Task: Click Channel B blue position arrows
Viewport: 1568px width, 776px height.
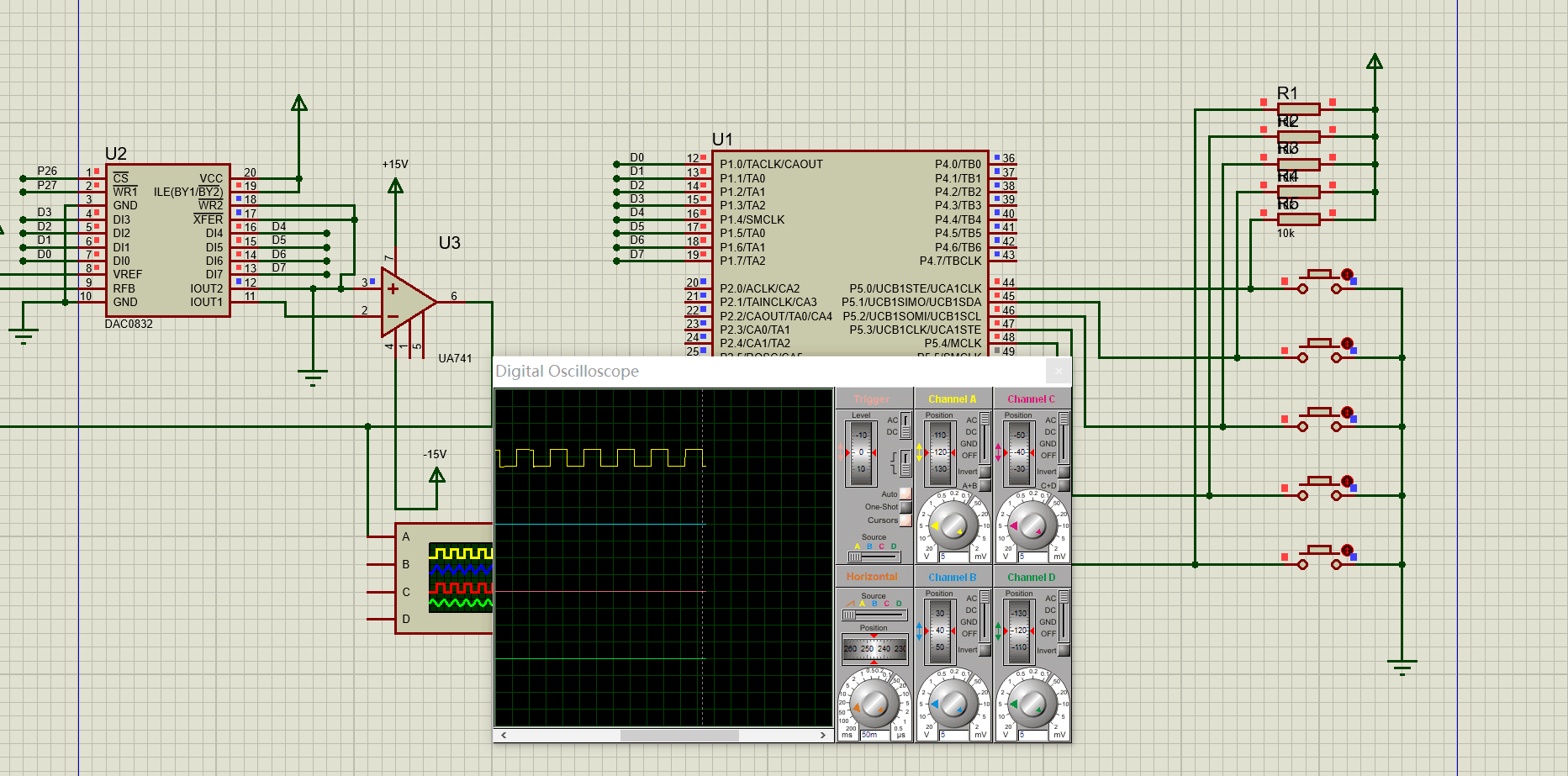Action: [x=919, y=631]
